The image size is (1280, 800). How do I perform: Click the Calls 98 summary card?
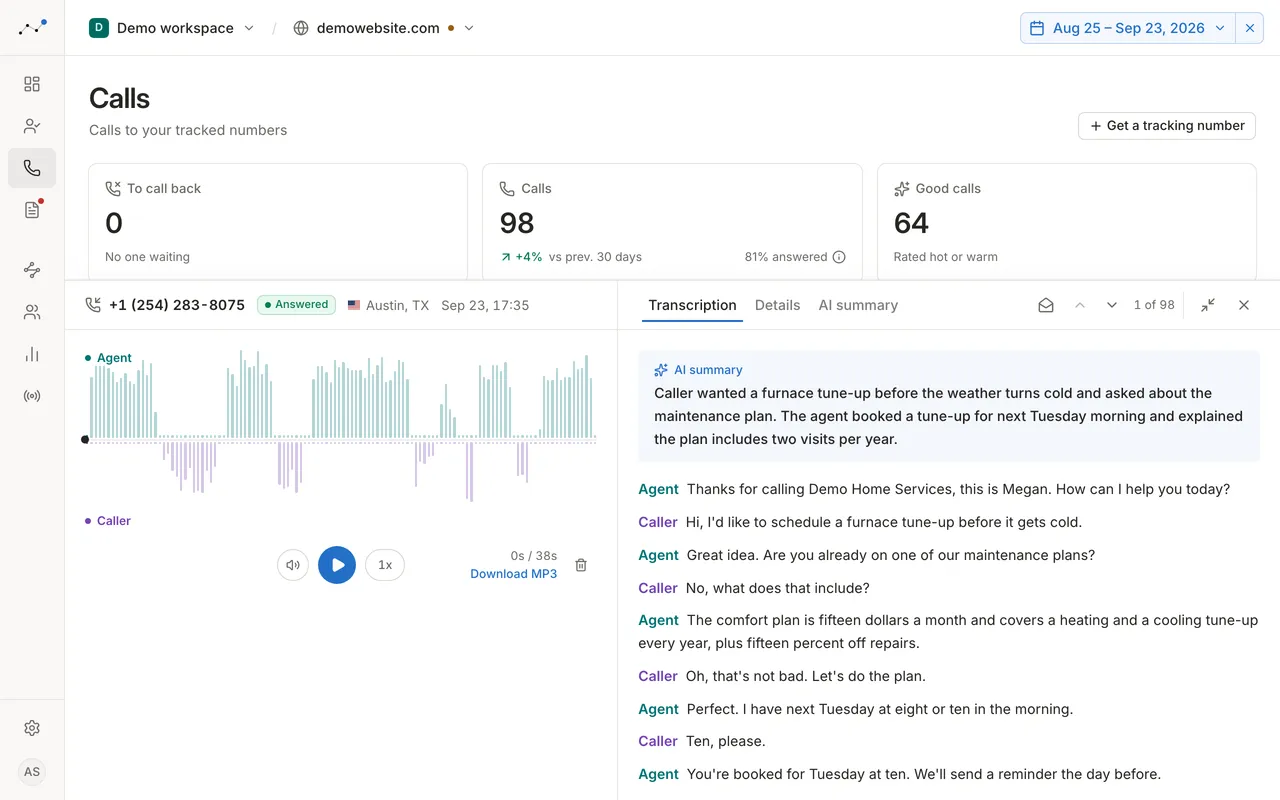tap(672, 222)
